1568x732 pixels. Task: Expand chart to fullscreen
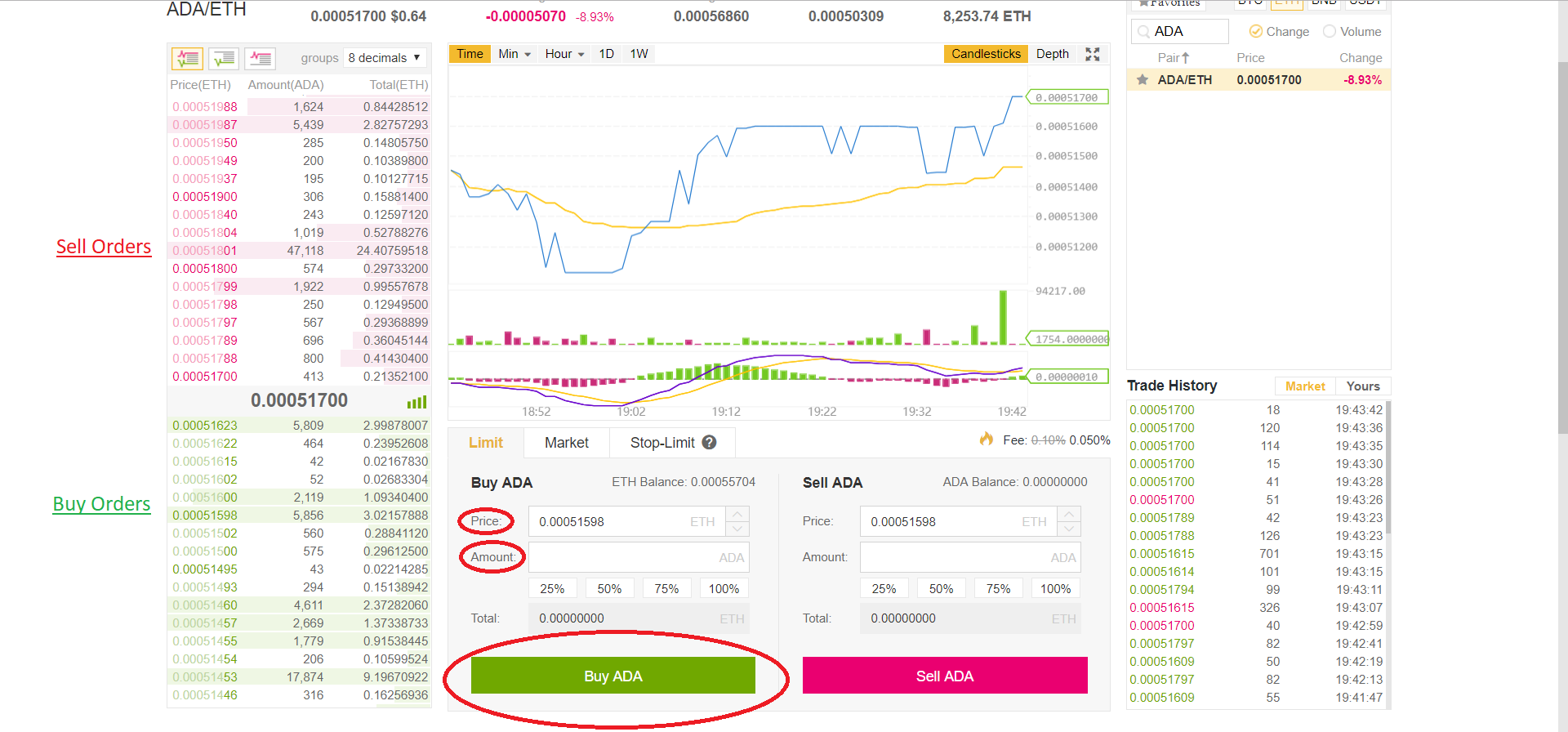pyautogui.click(x=1093, y=54)
